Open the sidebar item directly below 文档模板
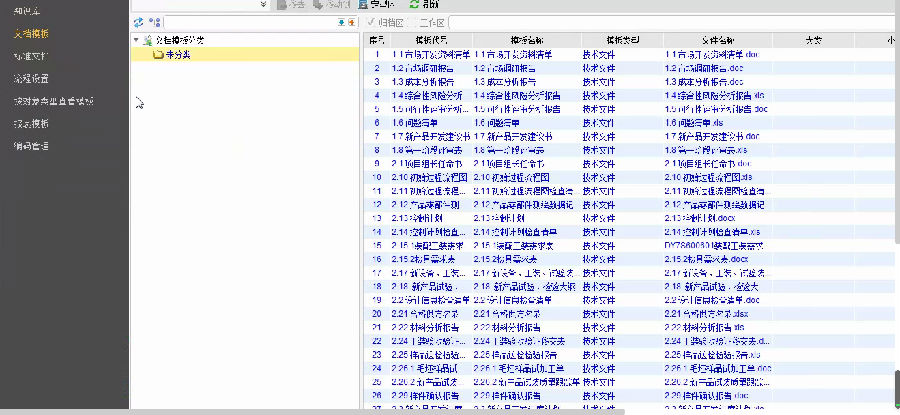 coord(31,56)
